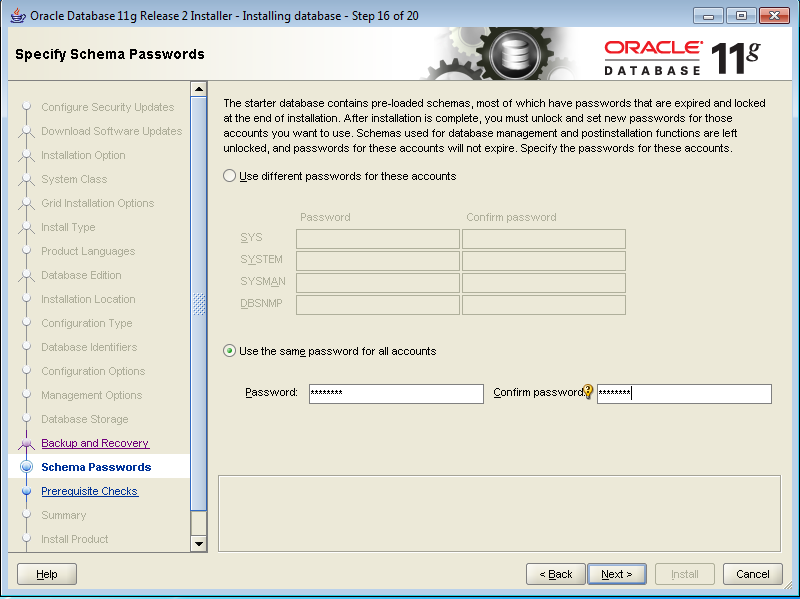Click the password warning lightbulb icon

coord(588,391)
